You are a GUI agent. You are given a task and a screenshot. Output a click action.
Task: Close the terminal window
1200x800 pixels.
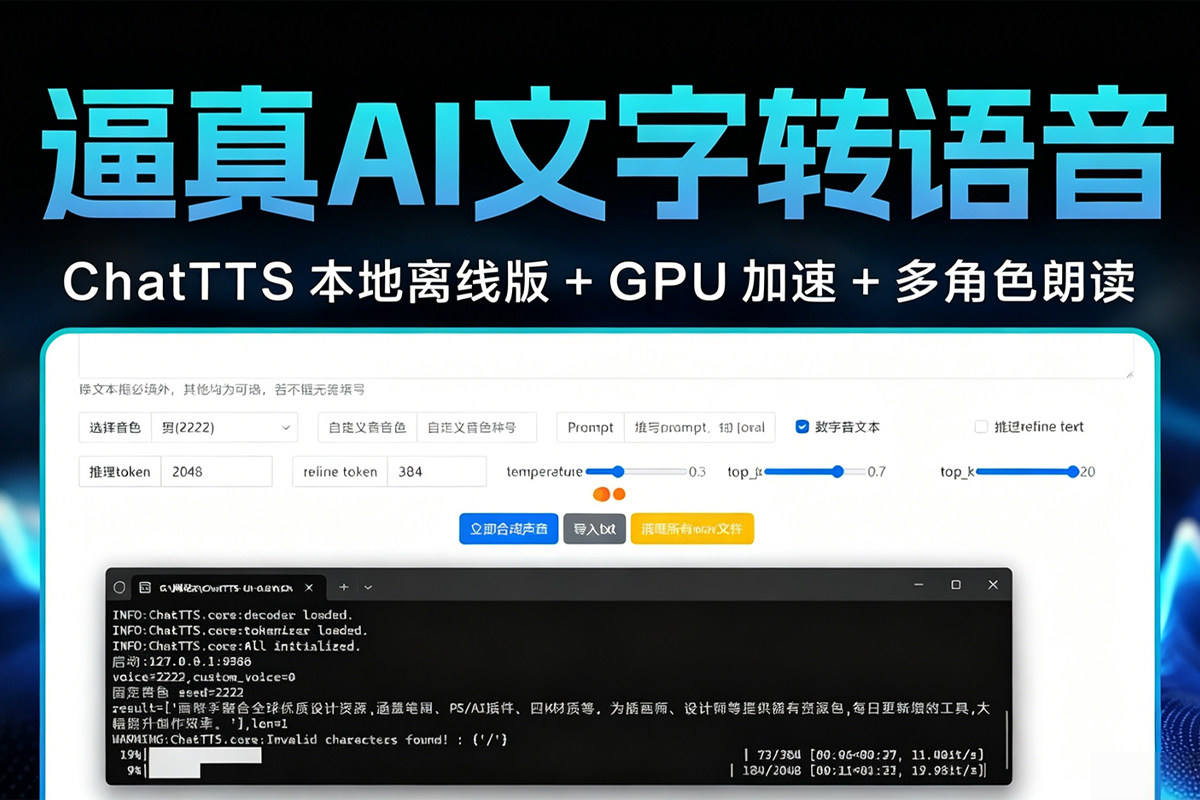click(x=993, y=584)
